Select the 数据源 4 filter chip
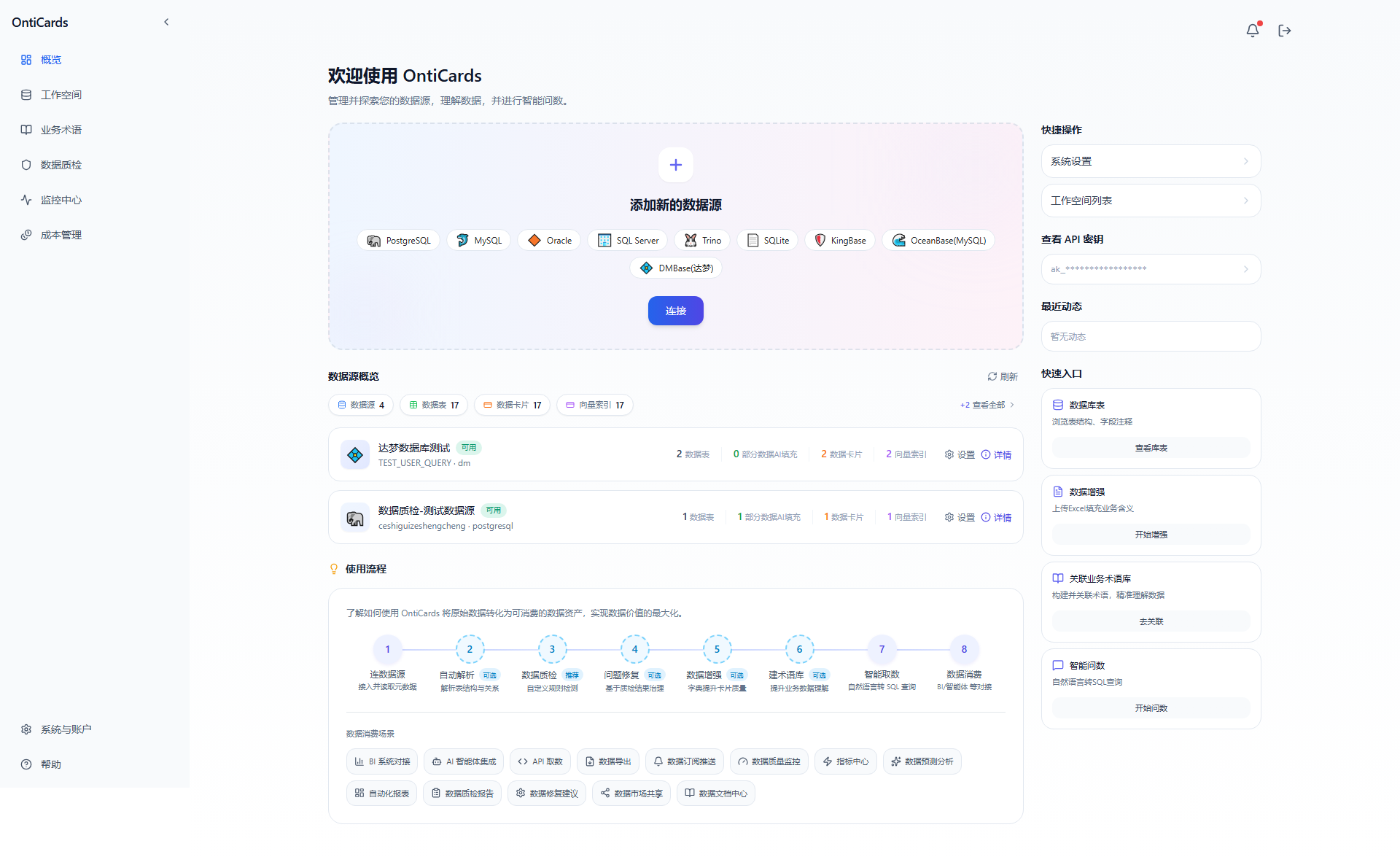This screenshot has width=1400, height=865. click(361, 405)
